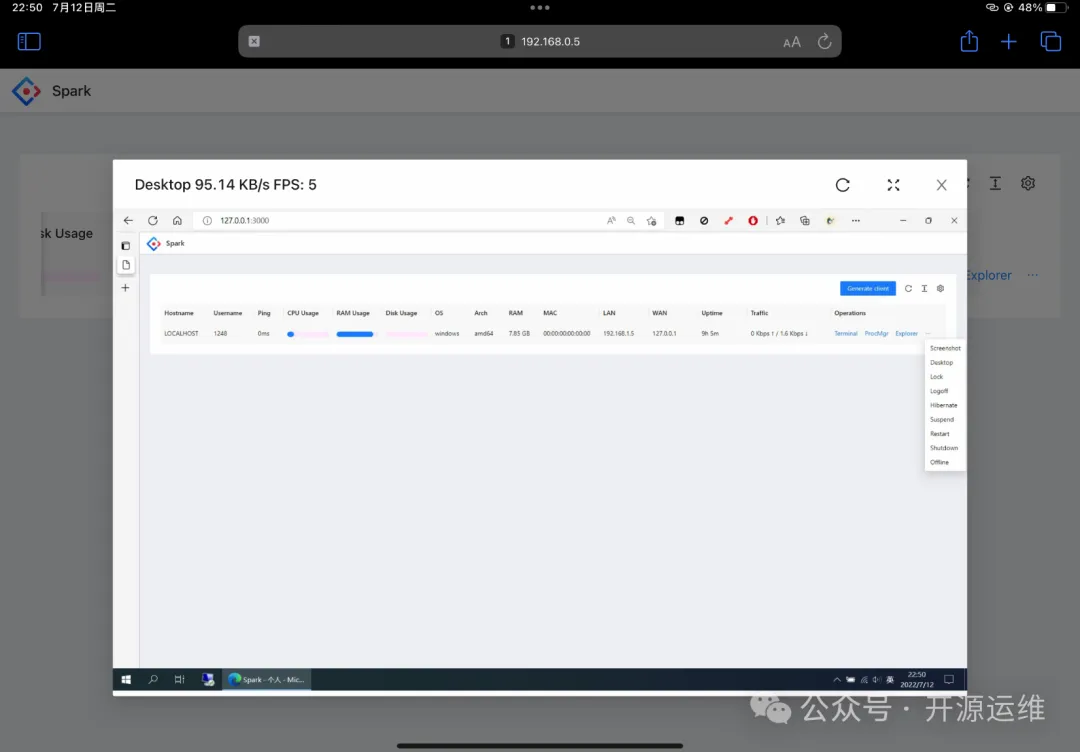The height and width of the screenshot is (752, 1080).
Task: Open Safari sidebar panel
Action: tap(29, 41)
